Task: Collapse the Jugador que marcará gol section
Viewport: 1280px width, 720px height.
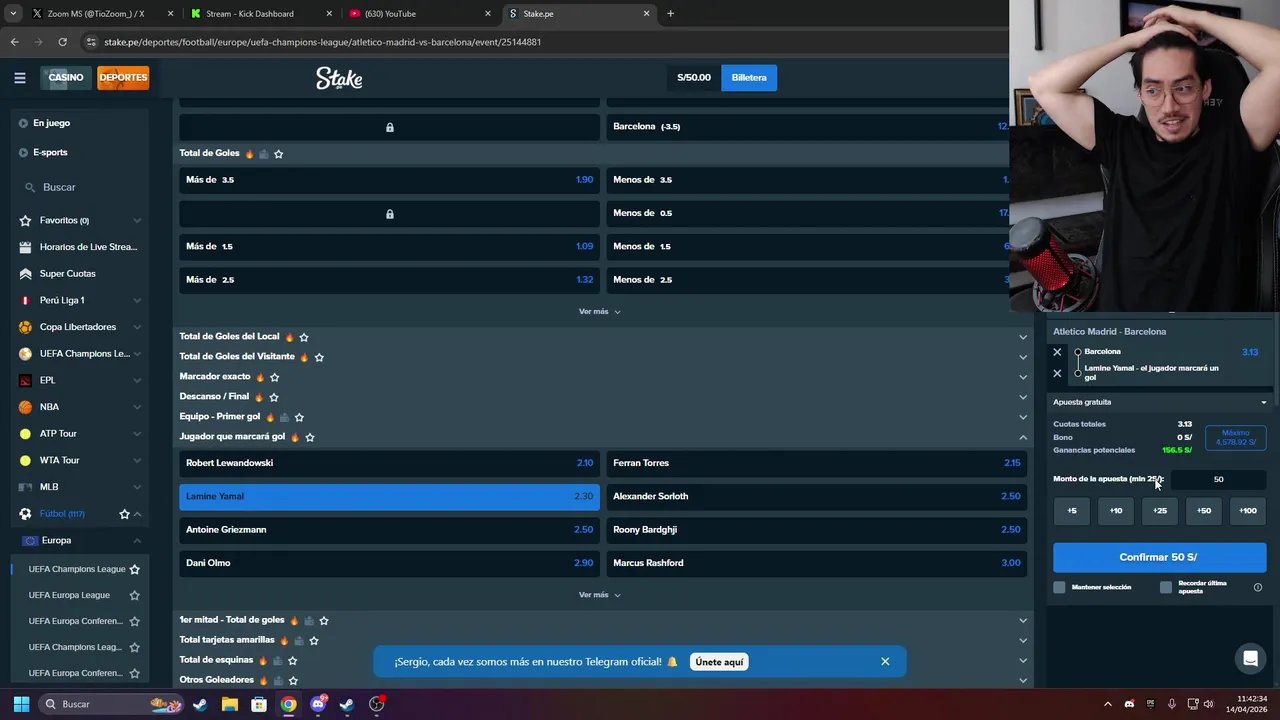Action: [x=1022, y=437]
